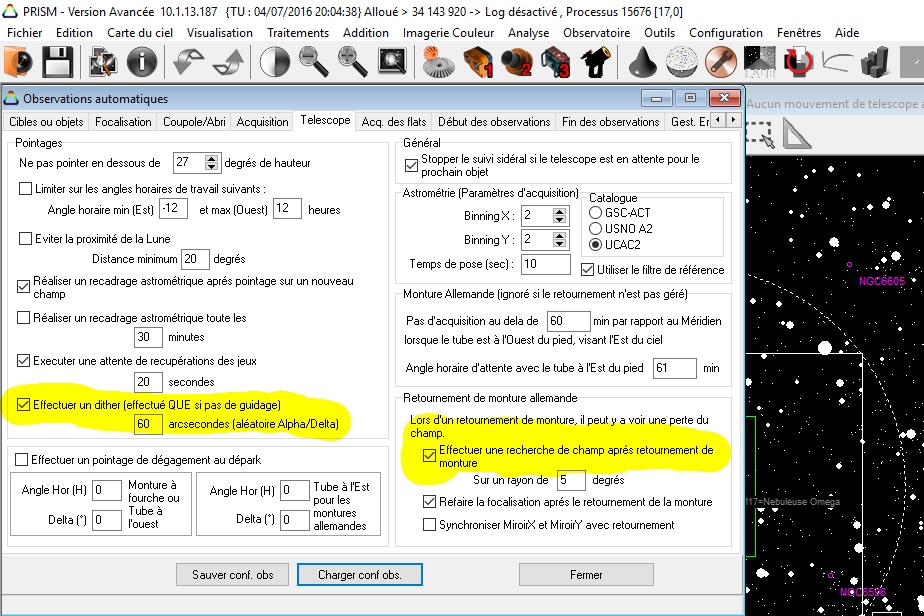The width and height of the screenshot is (924, 616).
Task: Click the half-circle contrast icon
Action: click(274, 63)
